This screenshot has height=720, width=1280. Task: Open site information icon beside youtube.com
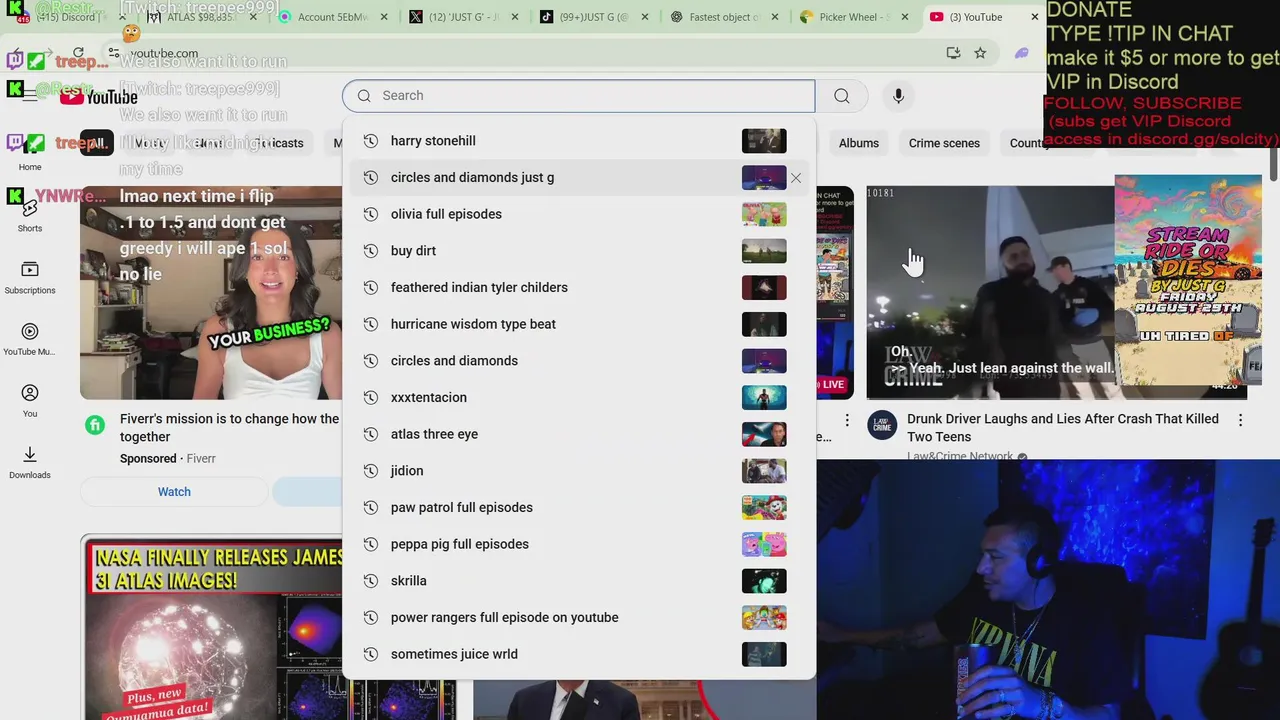(114, 53)
